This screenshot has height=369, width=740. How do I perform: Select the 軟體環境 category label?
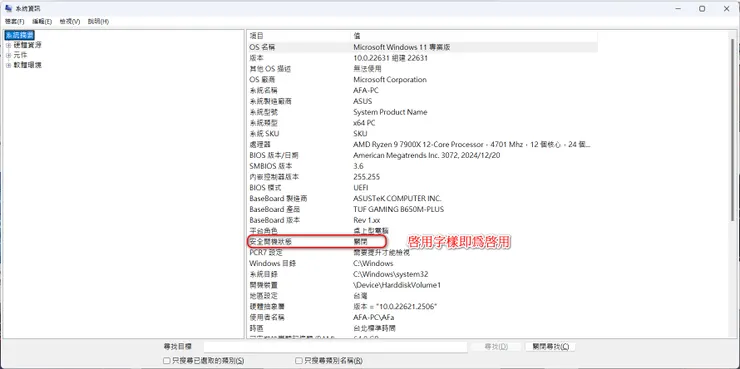(27, 66)
